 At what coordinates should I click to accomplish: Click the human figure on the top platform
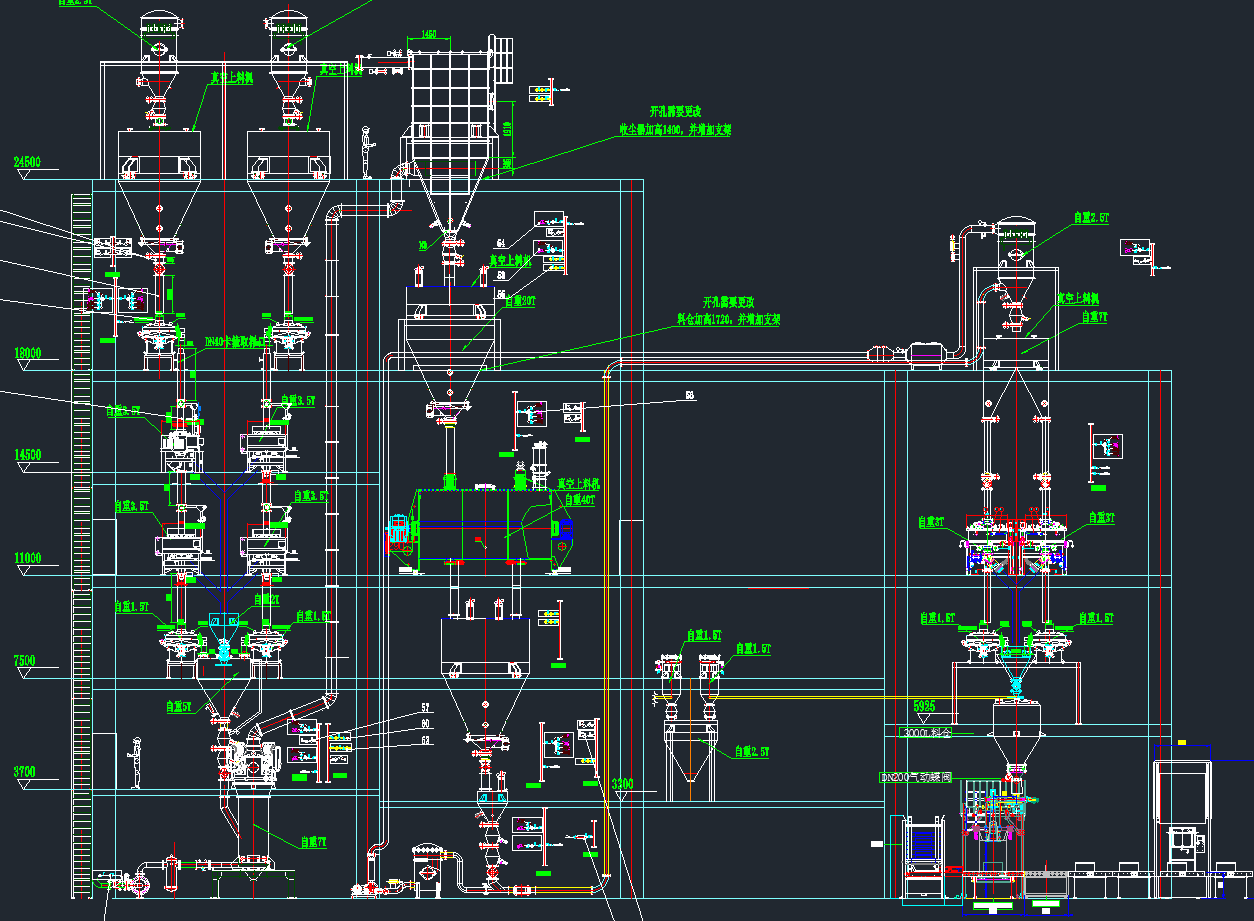(x=367, y=153)
